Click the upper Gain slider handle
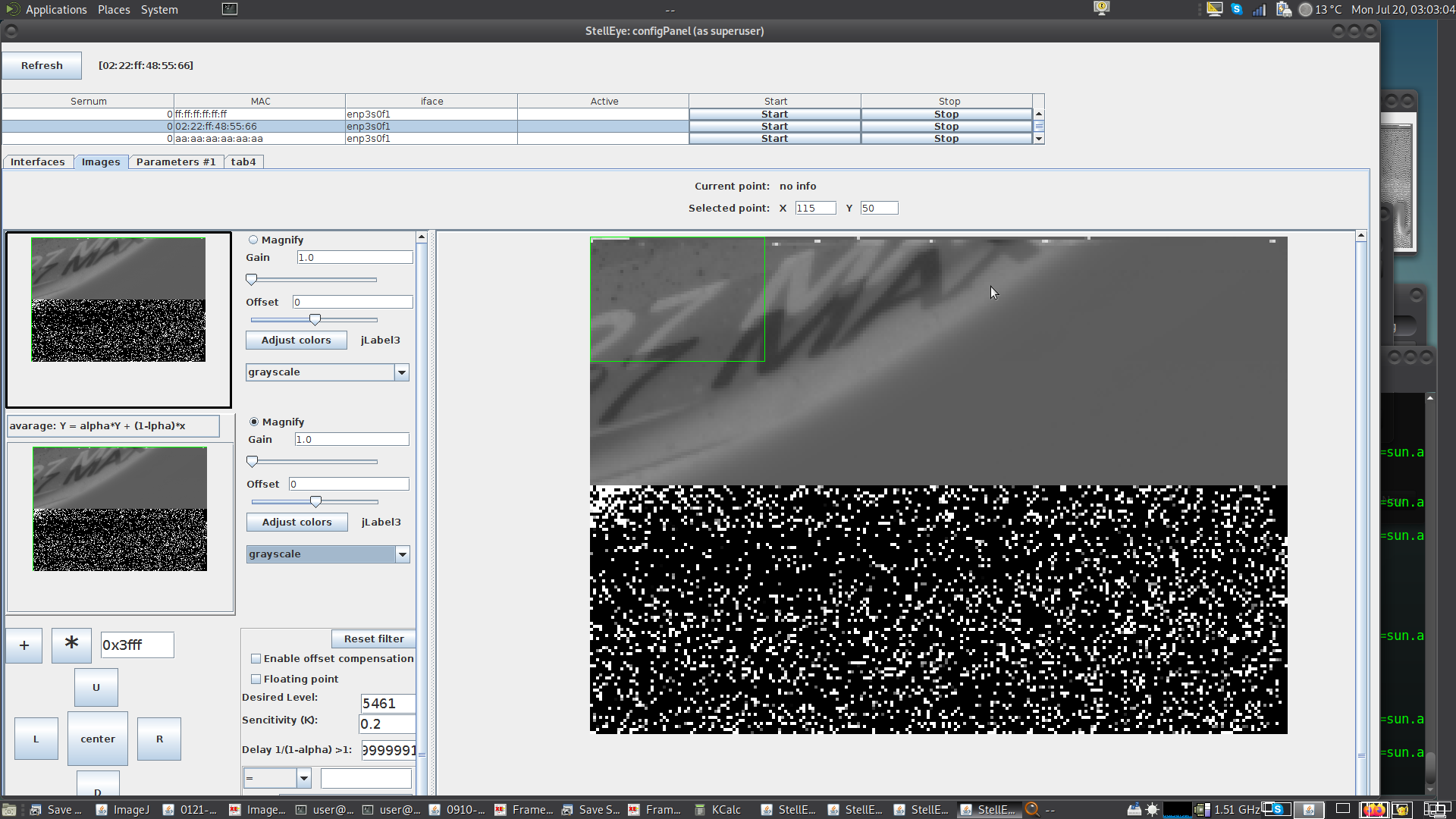Viewport: 1456px width, 819px height. (x=252, y=280)
